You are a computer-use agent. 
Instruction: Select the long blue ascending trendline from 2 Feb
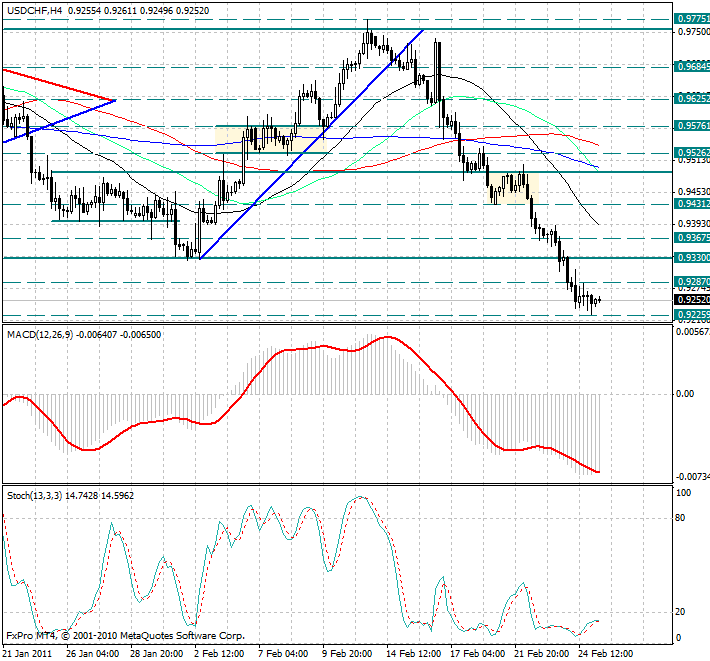click(x=312, y=144)
